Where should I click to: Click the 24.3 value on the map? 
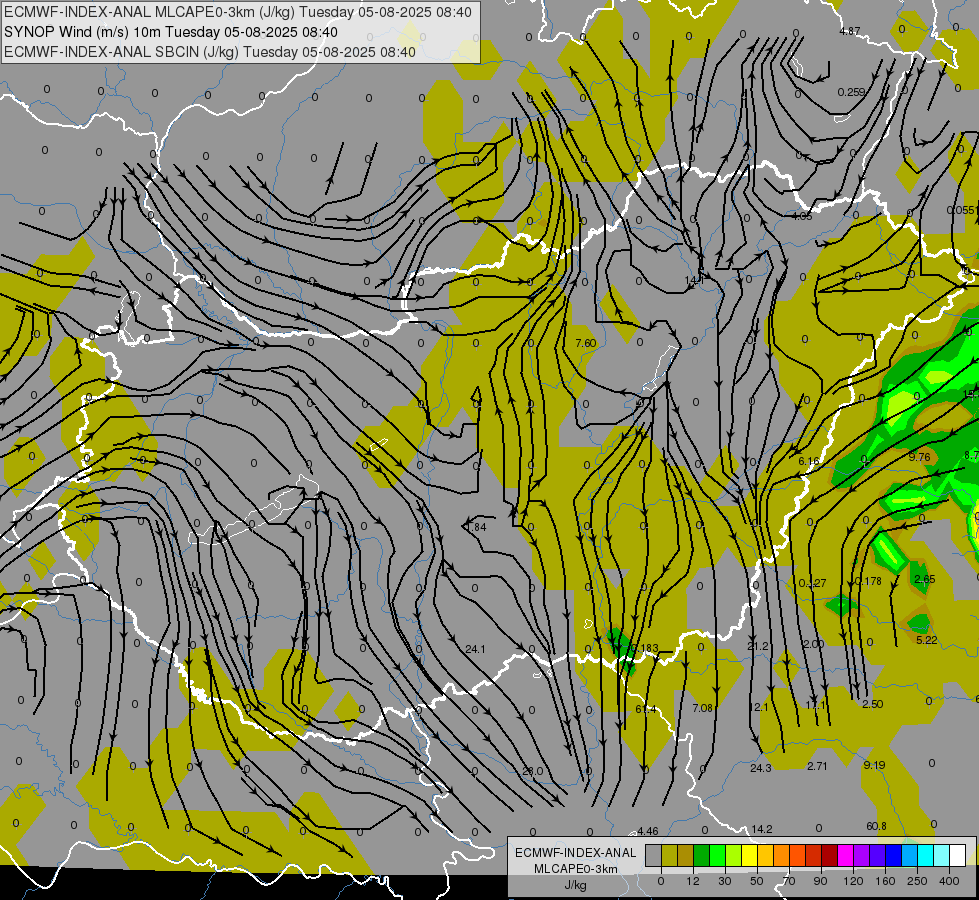760,768
